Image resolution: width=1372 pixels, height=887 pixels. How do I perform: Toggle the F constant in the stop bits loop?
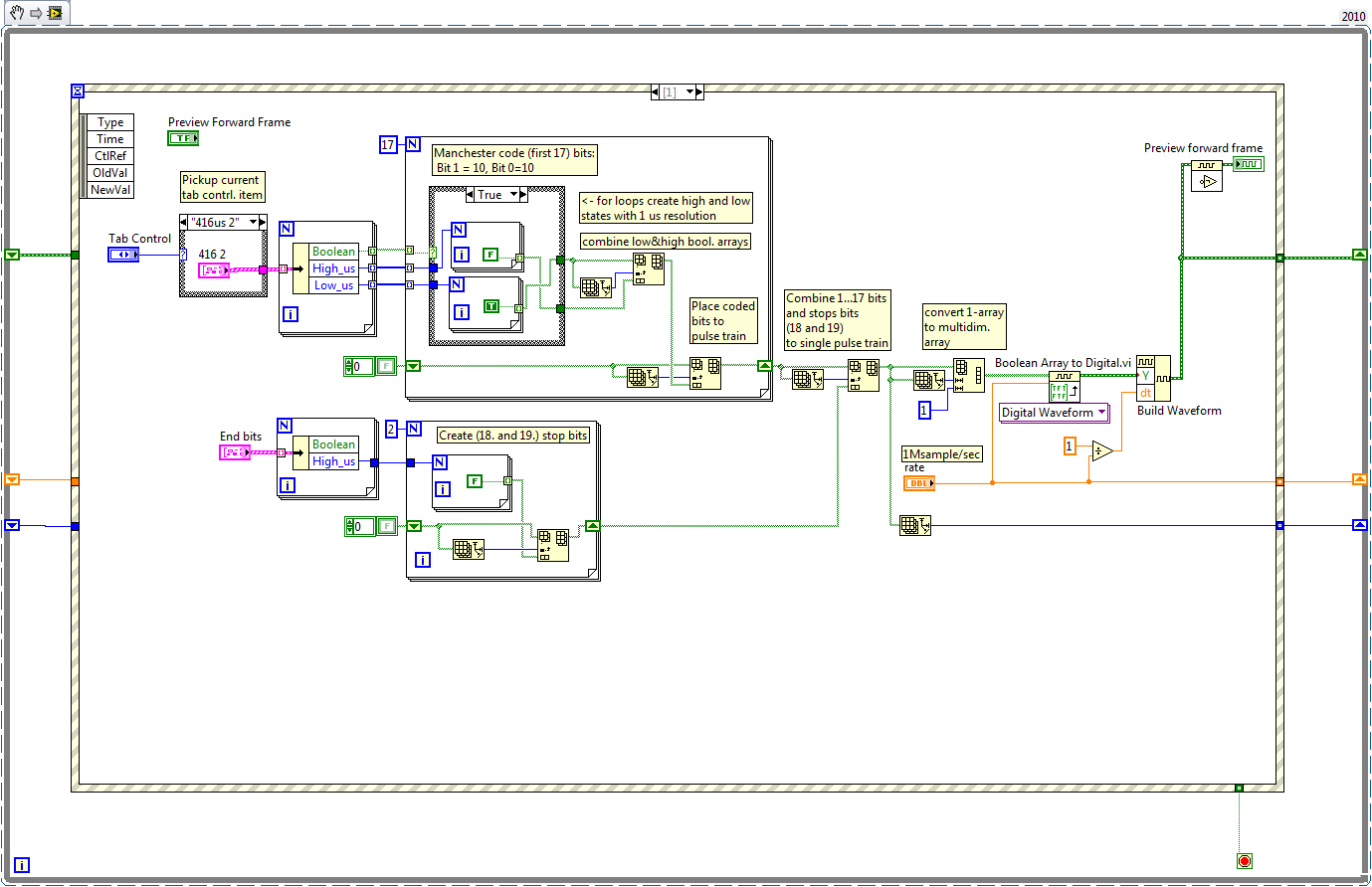click(475, 481)
